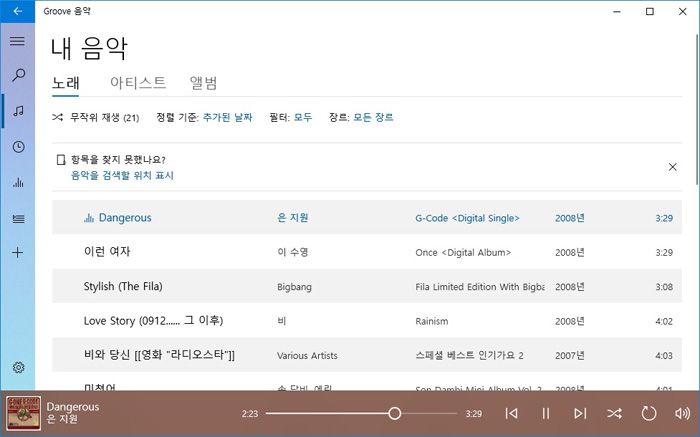Go back with the arrow button
700x437 pixels.
17,12
